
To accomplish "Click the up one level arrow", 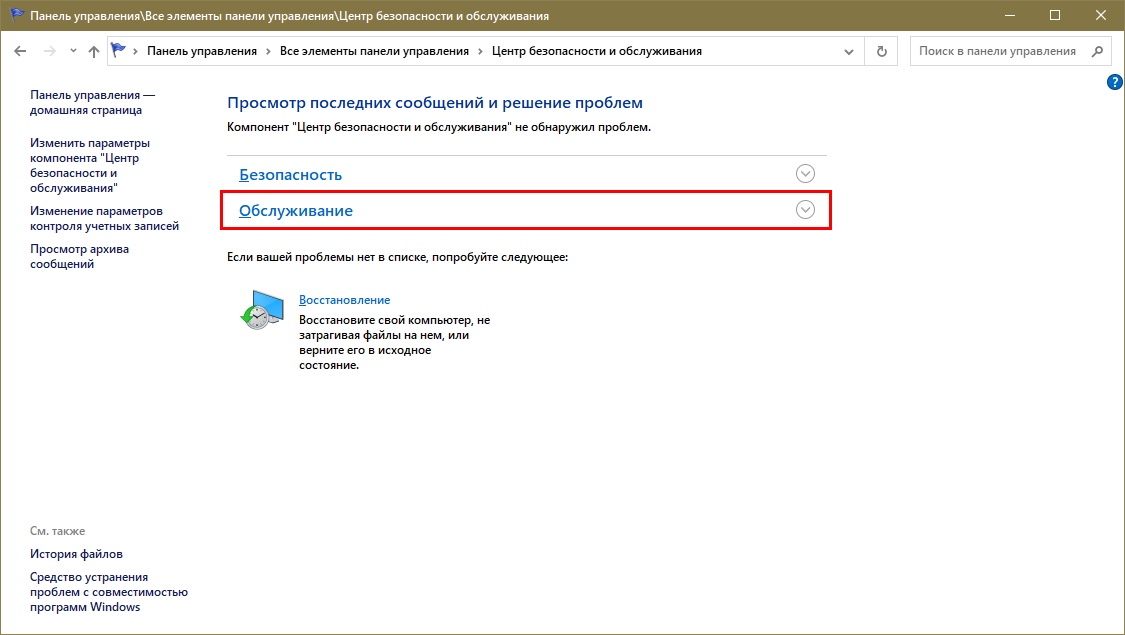I will tap(94, 51).
